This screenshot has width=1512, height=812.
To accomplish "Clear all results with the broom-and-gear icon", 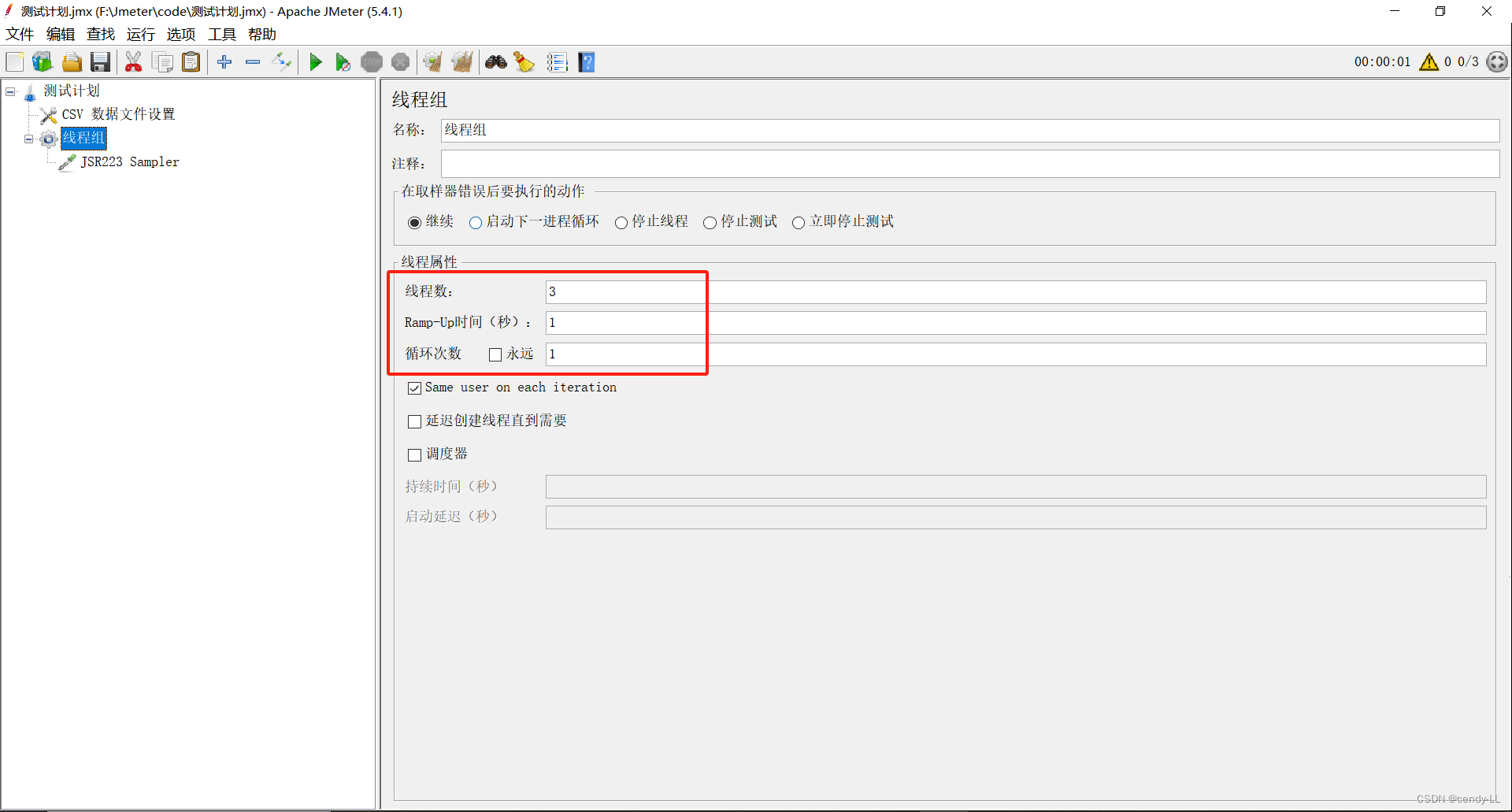I will click(462, 61).
